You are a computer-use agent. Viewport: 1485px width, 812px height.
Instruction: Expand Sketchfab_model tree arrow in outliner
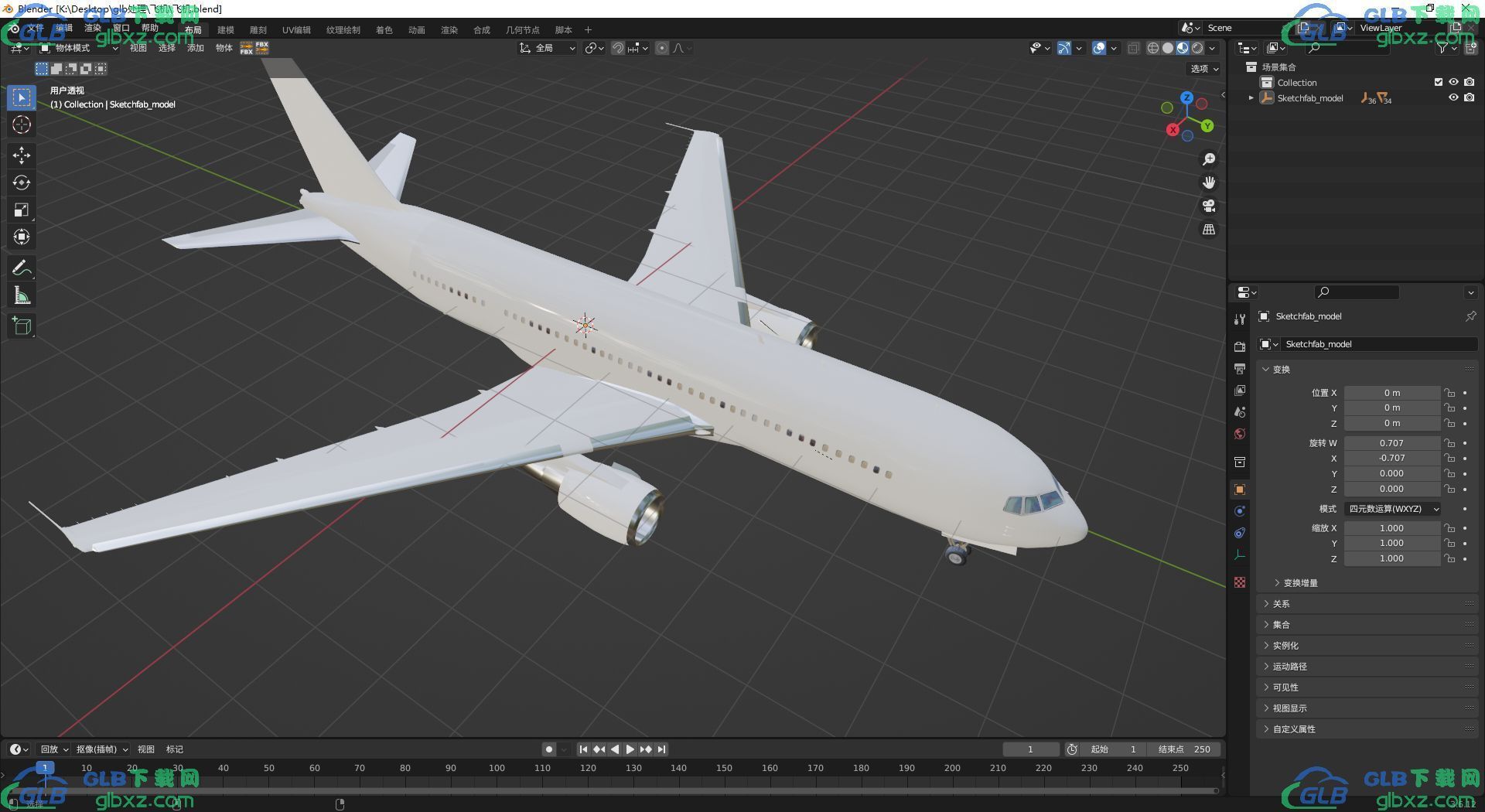click(1251, 98)
